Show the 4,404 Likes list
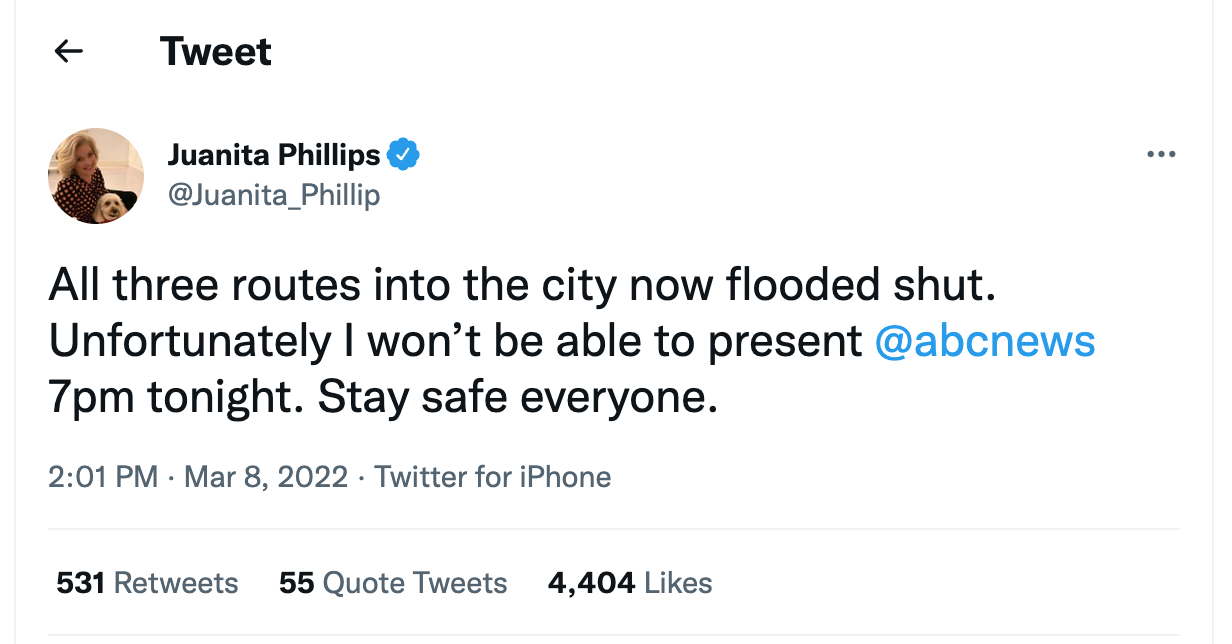The height and width of the screenshot is (644, 1232). coord(630,583)
